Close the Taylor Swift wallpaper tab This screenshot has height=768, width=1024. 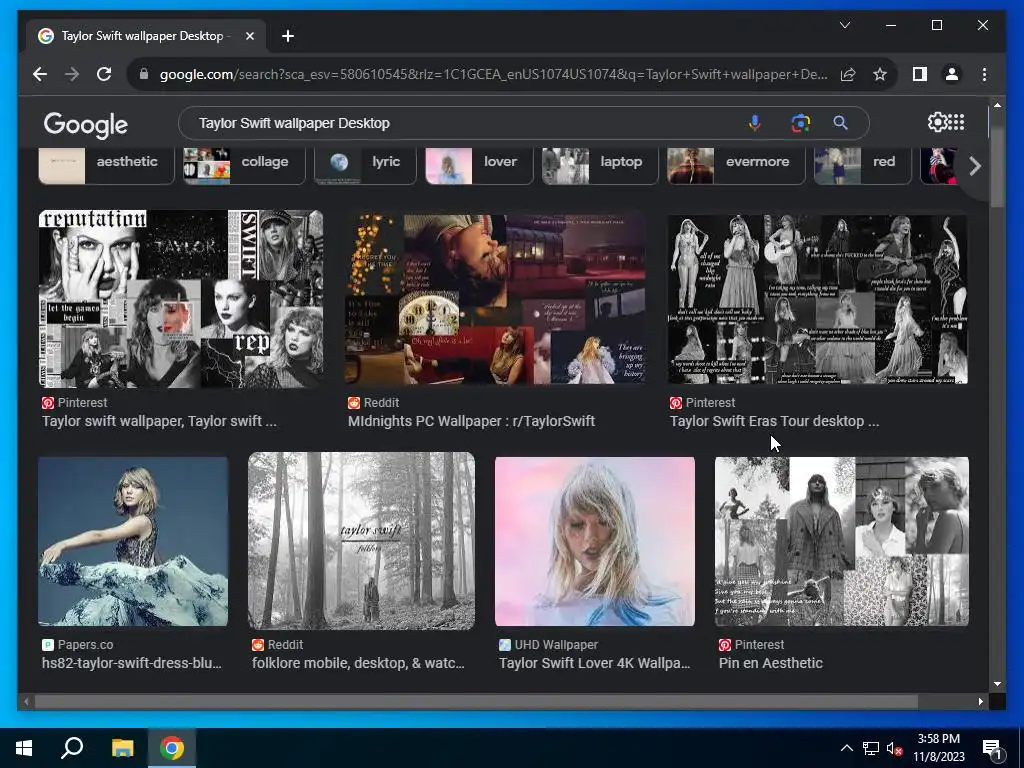pos(249,36)
